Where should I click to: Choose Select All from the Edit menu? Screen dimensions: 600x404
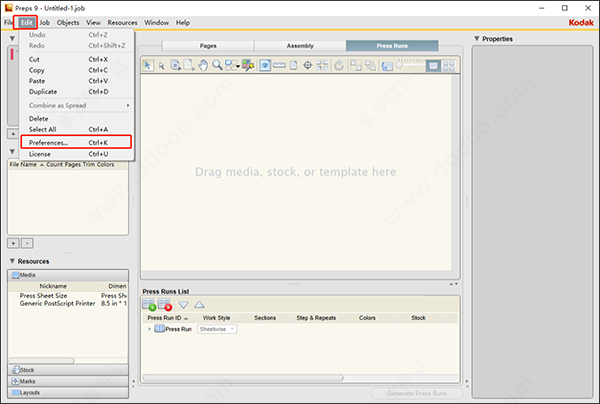pos(77,129)
